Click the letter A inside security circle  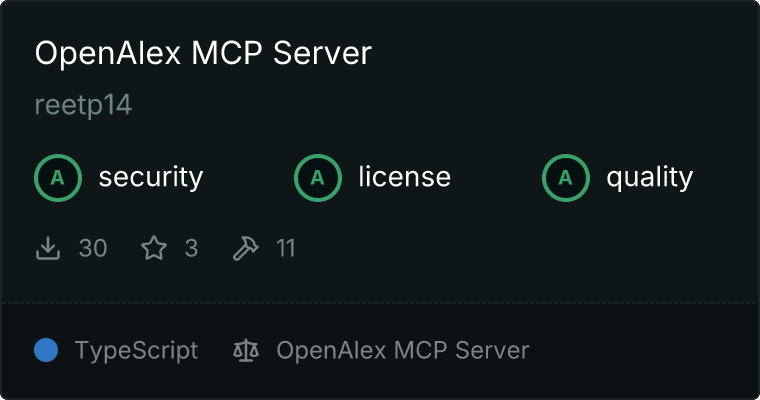[58, 178]
